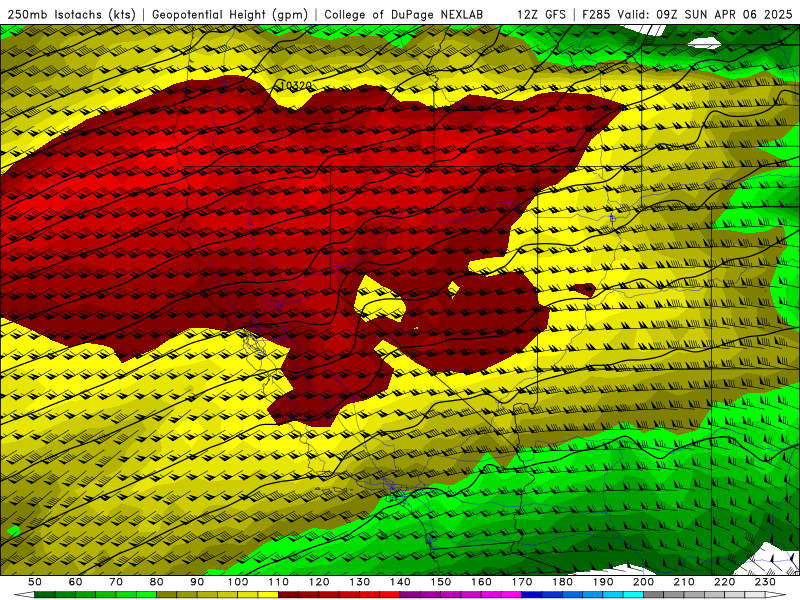Click the '100' color scale label
Screen dimensions: 800x600
tap(238, 582)
